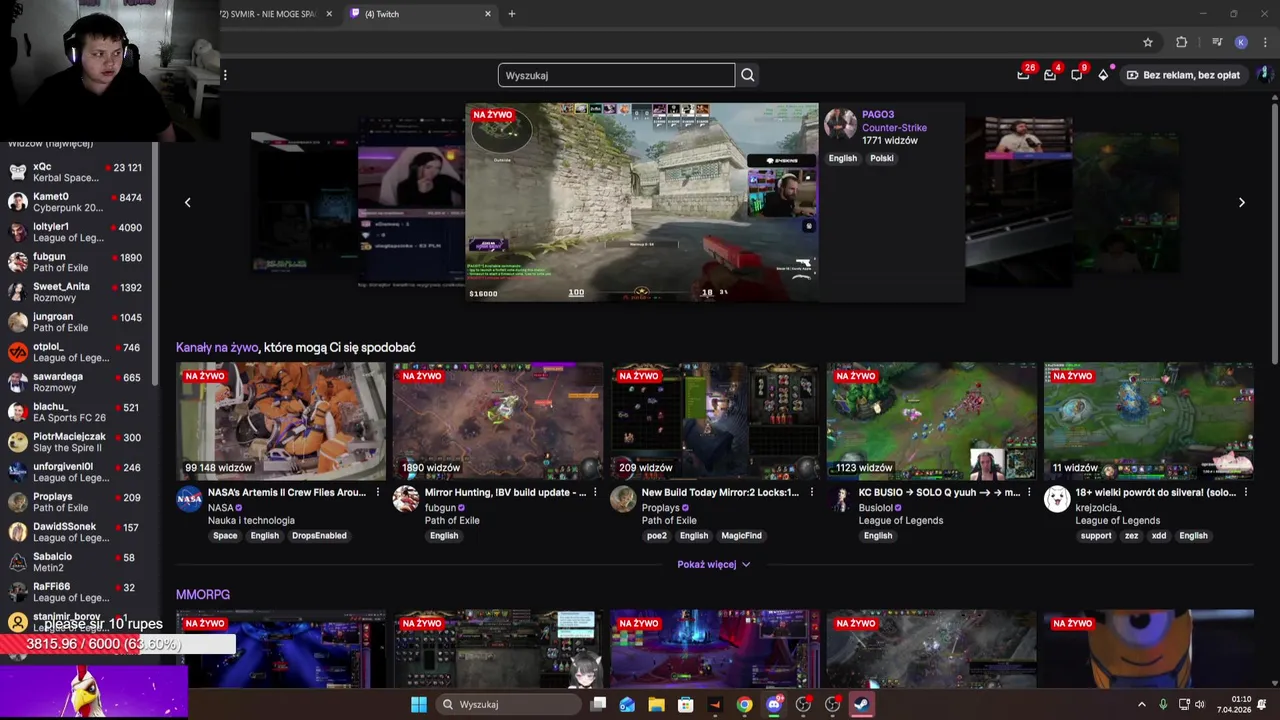The image size is (1280, 720).
Task: Open options for Mirror Hunting stream card
Action: 595,492
